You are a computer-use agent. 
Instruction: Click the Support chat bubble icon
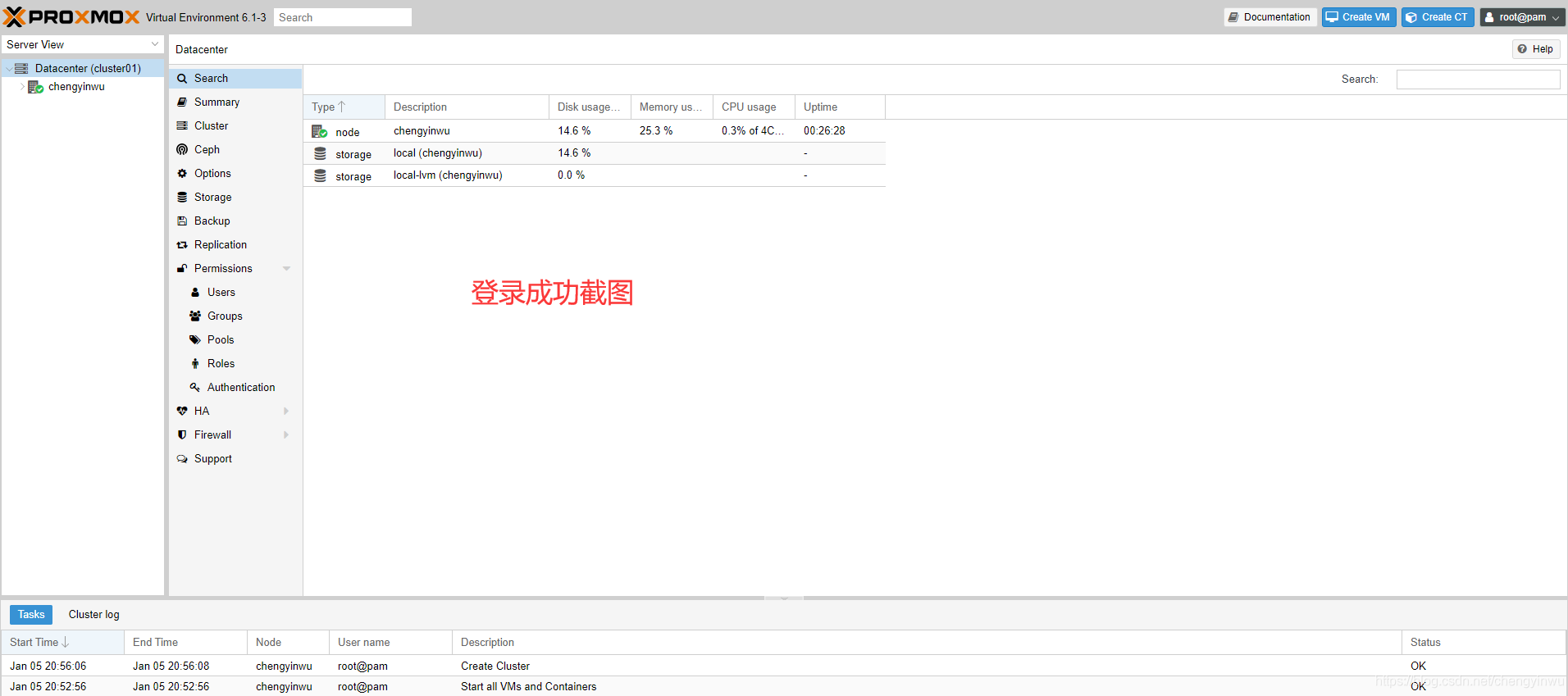click(182, 459)
